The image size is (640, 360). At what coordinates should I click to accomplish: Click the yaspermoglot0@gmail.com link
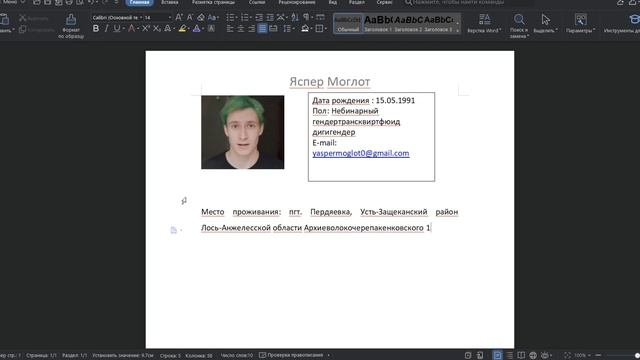pyautogui.click(x=361, y=153)
